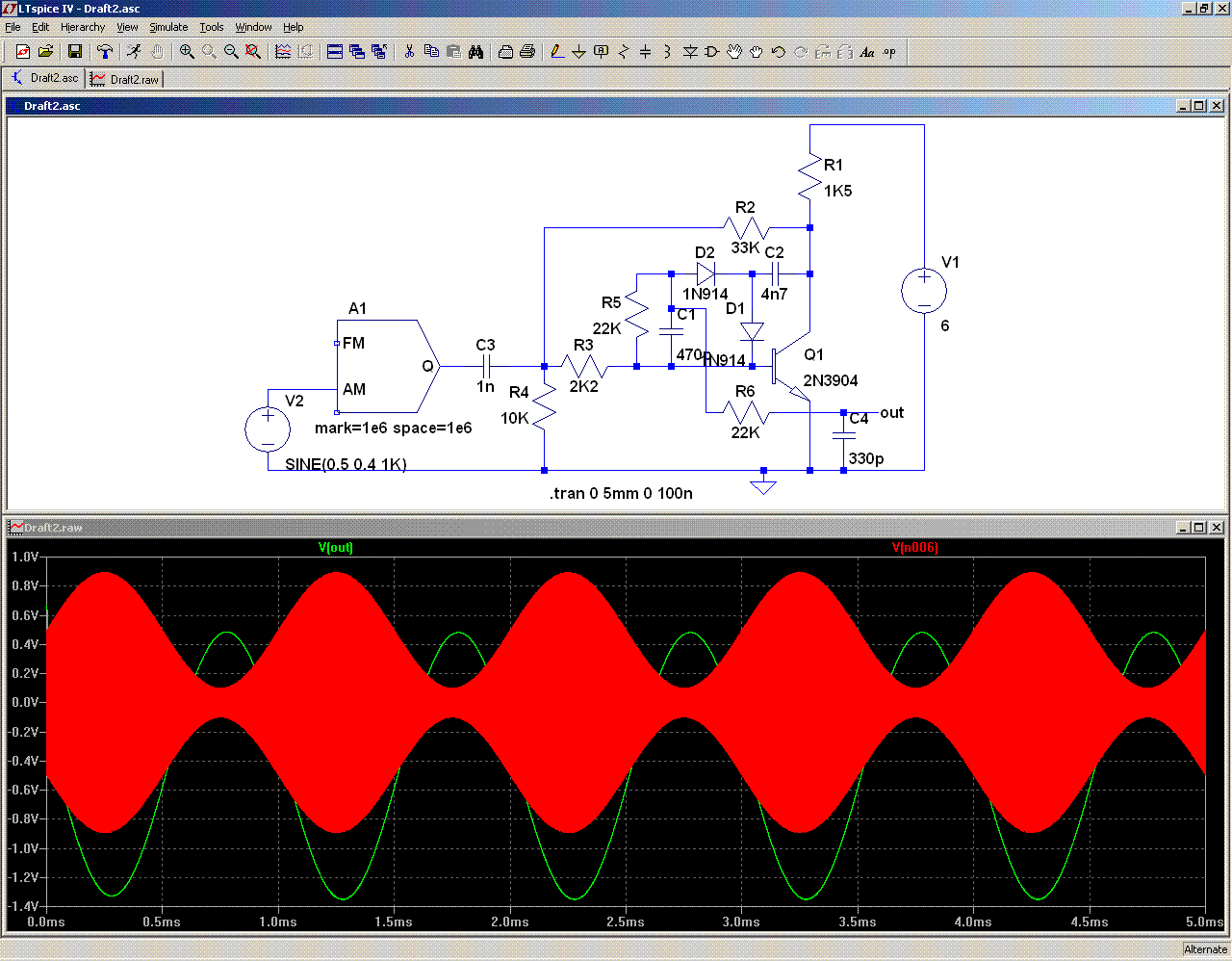
Task: Click the autorange waveform icon
Action: pos(283,52)
